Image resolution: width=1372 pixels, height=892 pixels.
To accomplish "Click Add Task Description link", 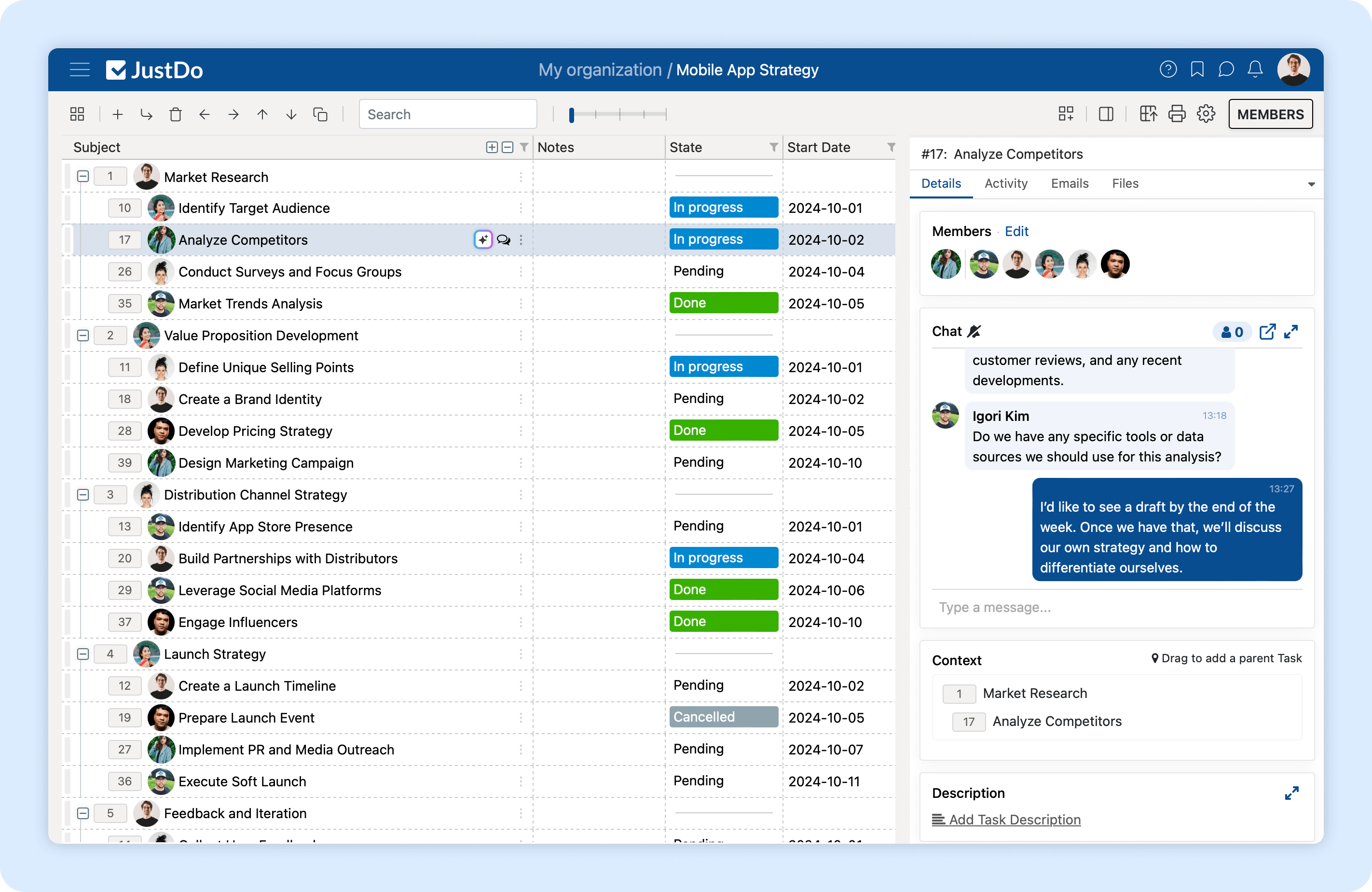I will [x=1014, y=819].
